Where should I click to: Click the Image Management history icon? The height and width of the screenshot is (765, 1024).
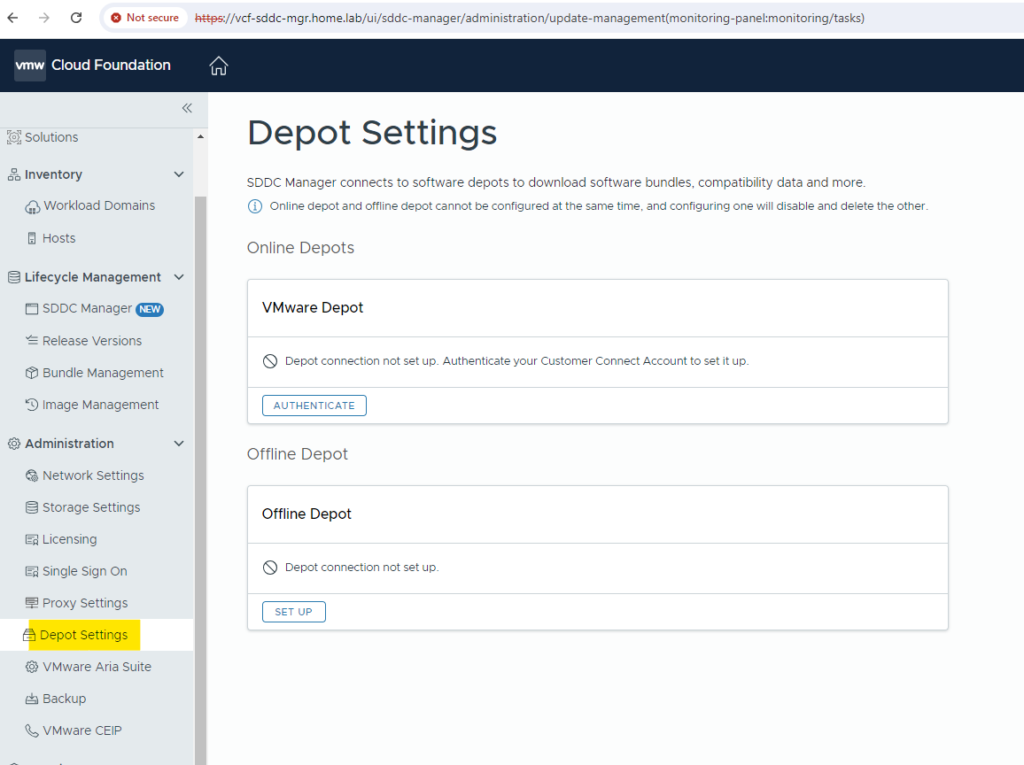31,404
